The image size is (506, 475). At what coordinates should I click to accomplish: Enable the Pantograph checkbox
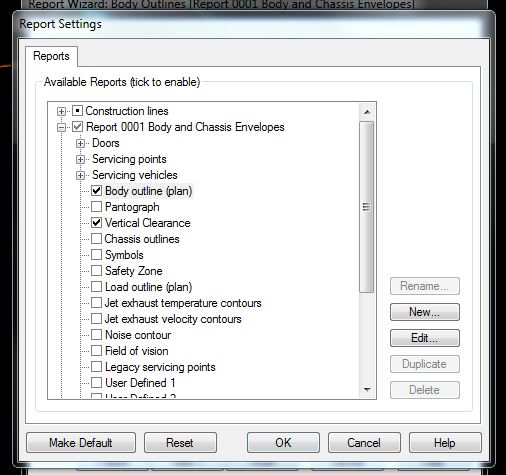[x=96, y=207]
